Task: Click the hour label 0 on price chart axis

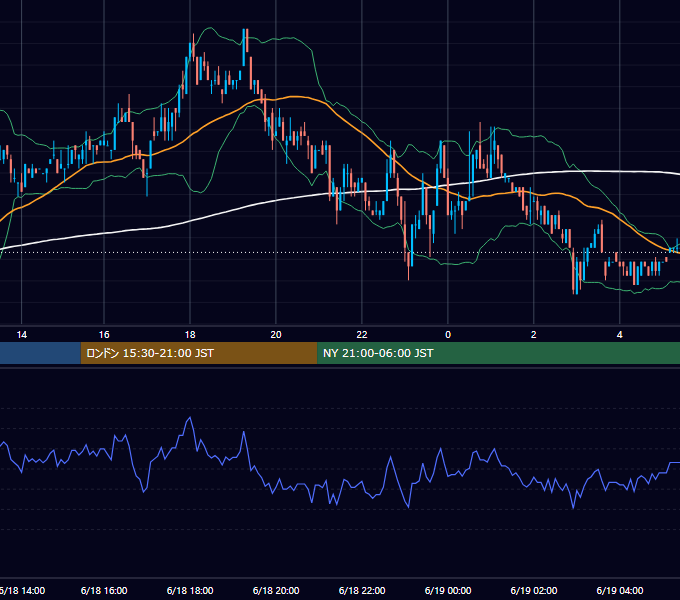Action: coord(448,335)
